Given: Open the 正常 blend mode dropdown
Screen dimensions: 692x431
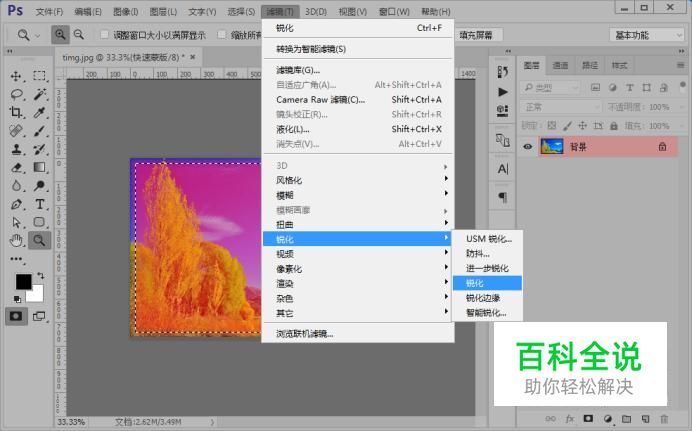Looking at the screenshot, I should [561, 107].
